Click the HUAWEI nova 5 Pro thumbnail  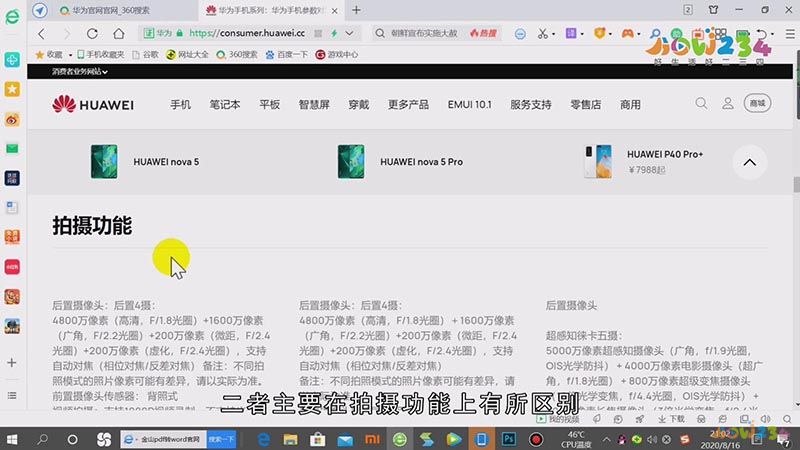(x=351, y=162)
